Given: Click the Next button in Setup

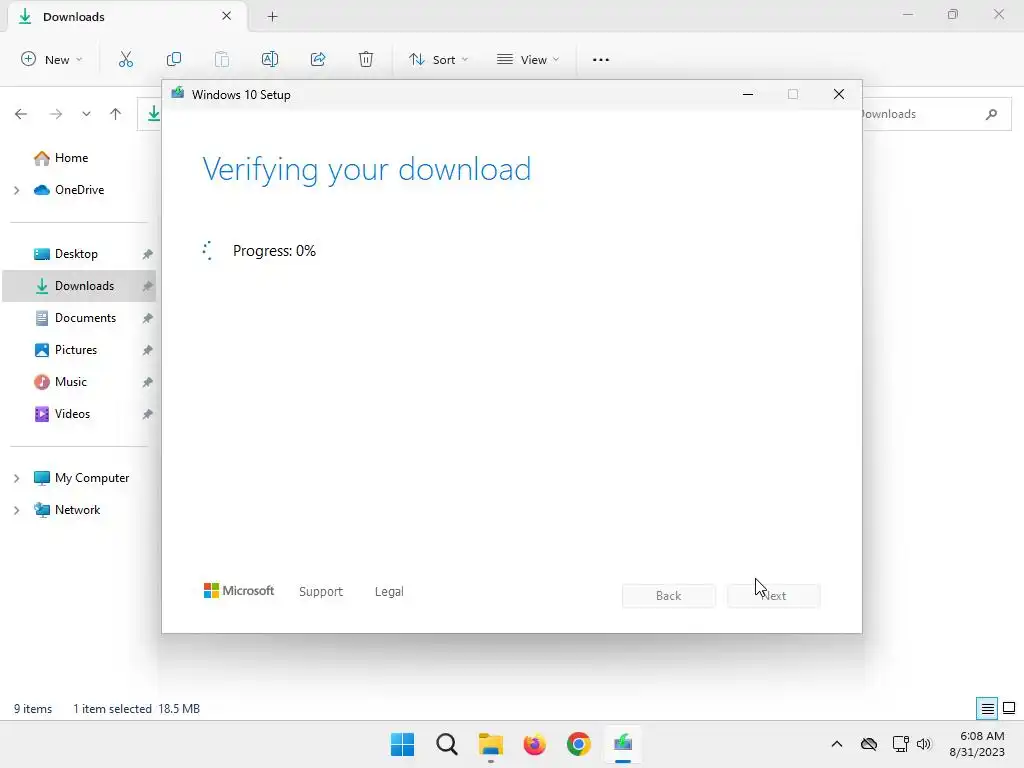Looking at the screenshot, I should point(774,596).
